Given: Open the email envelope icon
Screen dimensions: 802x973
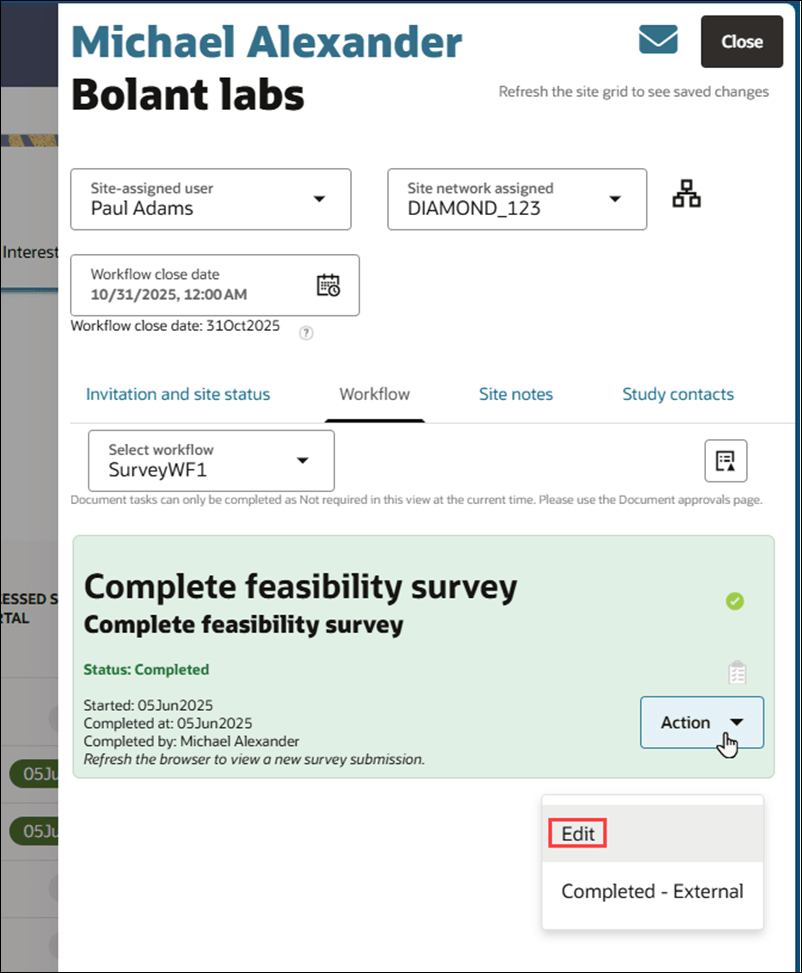Looking at the screenshot, I should click(x=658, y=41).
